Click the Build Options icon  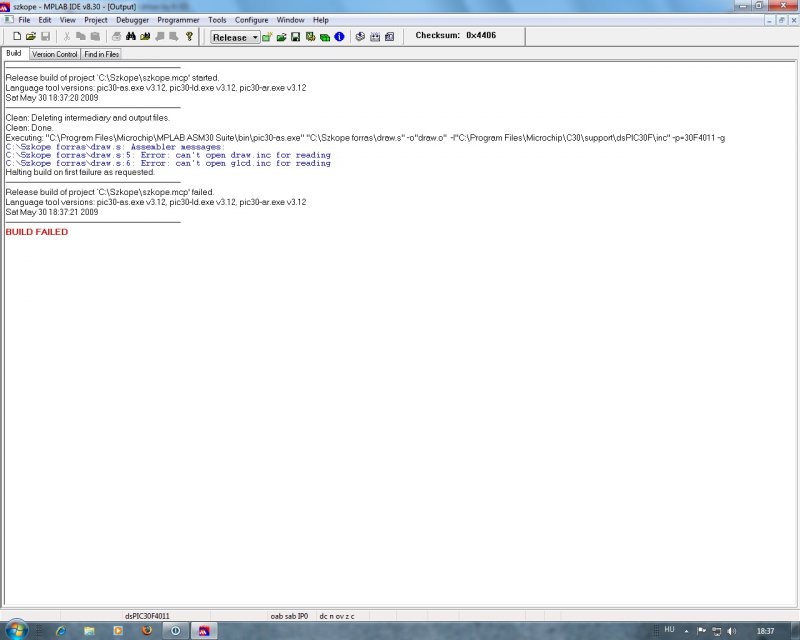pyautogui.click(x=310, y=37)
